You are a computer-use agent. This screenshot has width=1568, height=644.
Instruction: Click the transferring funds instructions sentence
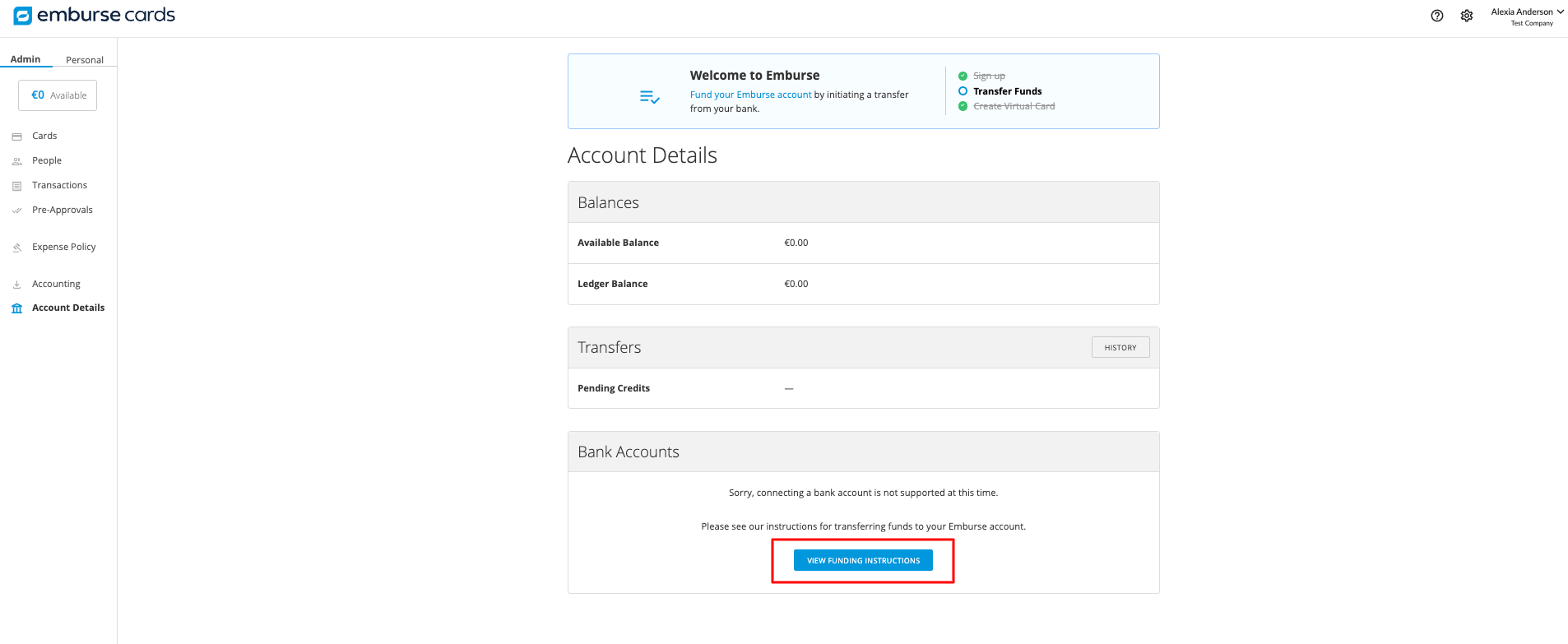point(864,526)
